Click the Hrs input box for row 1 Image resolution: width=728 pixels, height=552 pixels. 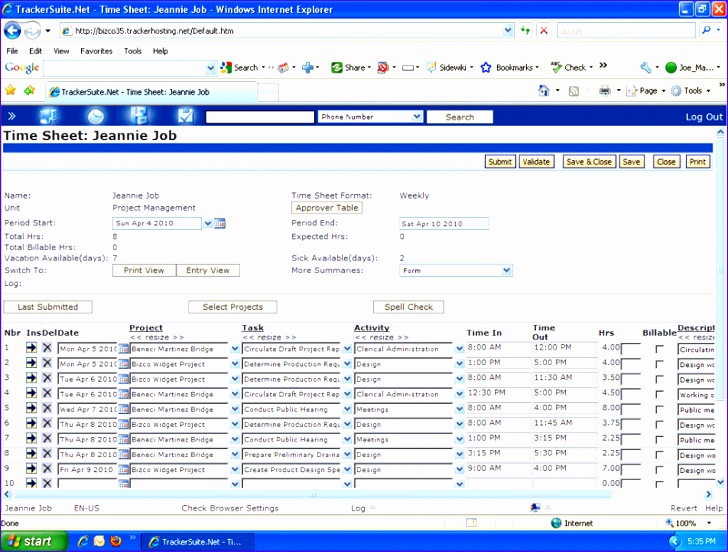pyautogui.click(x=630, y=349)
